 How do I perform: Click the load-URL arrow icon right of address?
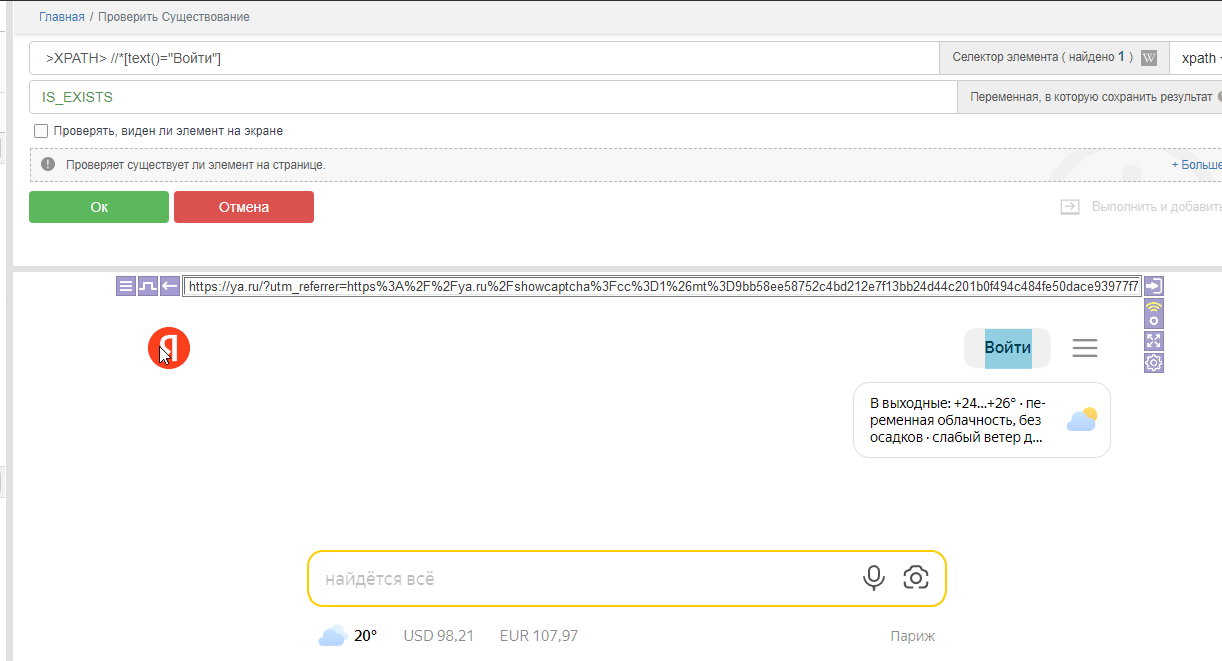coord(1153,286)
